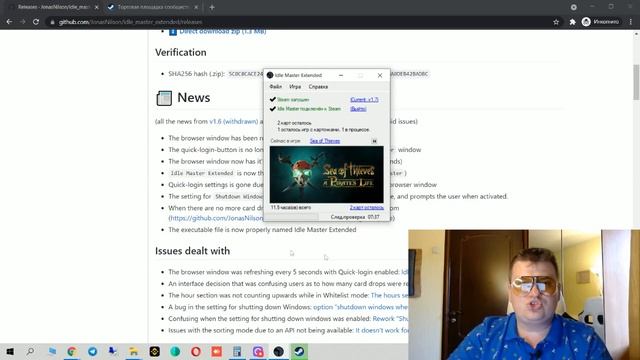Click the page vertical scrollbar thumb
This screenshot has width=640, height=360.
coord(636,82)
